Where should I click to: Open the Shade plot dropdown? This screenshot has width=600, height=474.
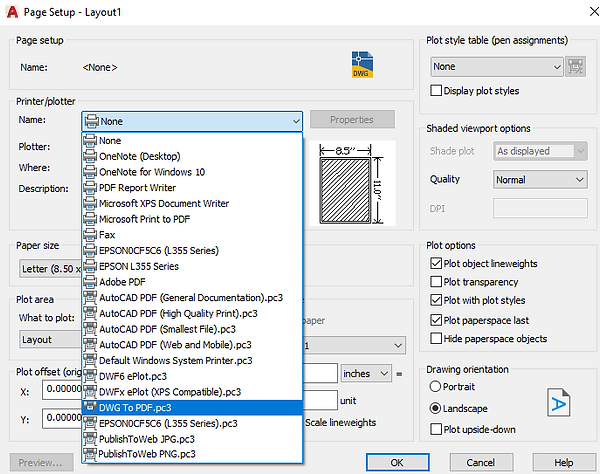point(540,151)
